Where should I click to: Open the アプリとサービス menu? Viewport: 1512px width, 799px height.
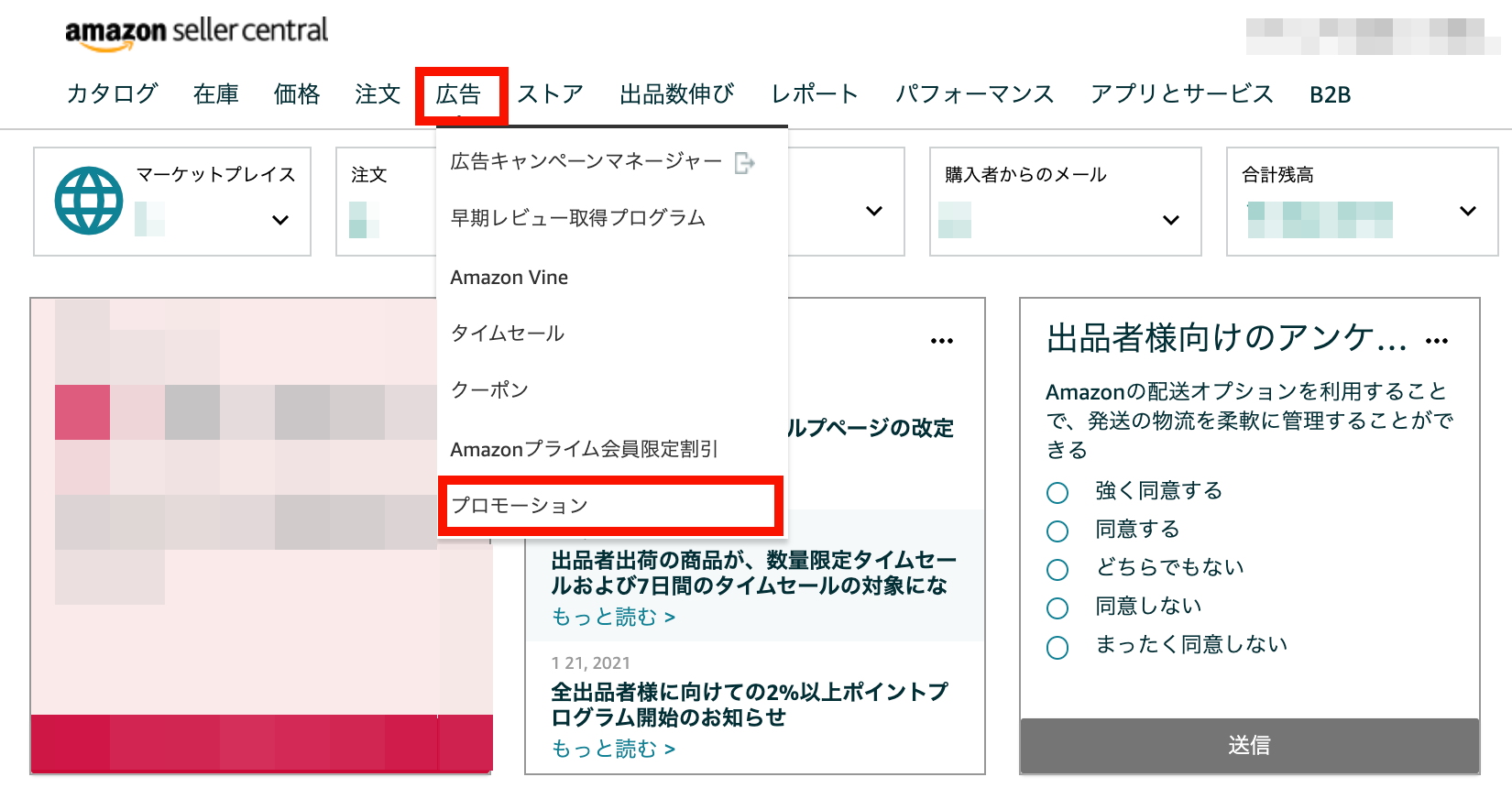tap(1182, 94)
